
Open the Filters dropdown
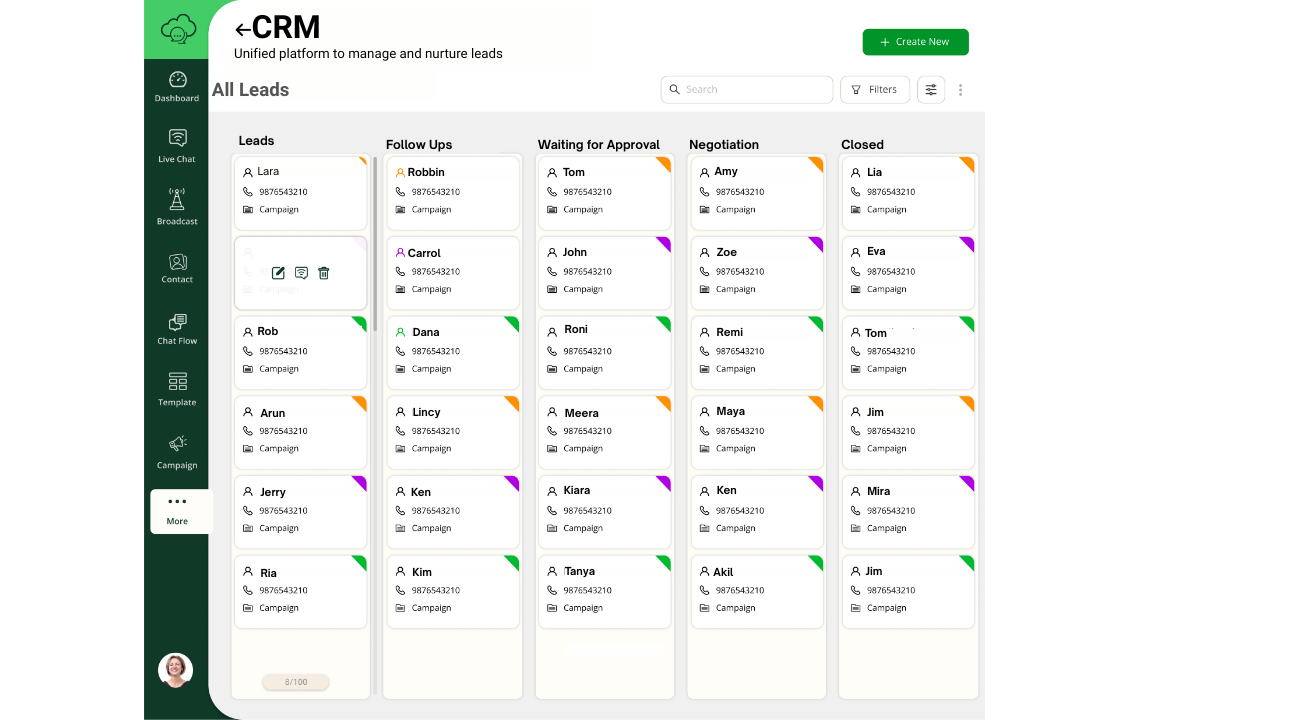pos(874,90)
